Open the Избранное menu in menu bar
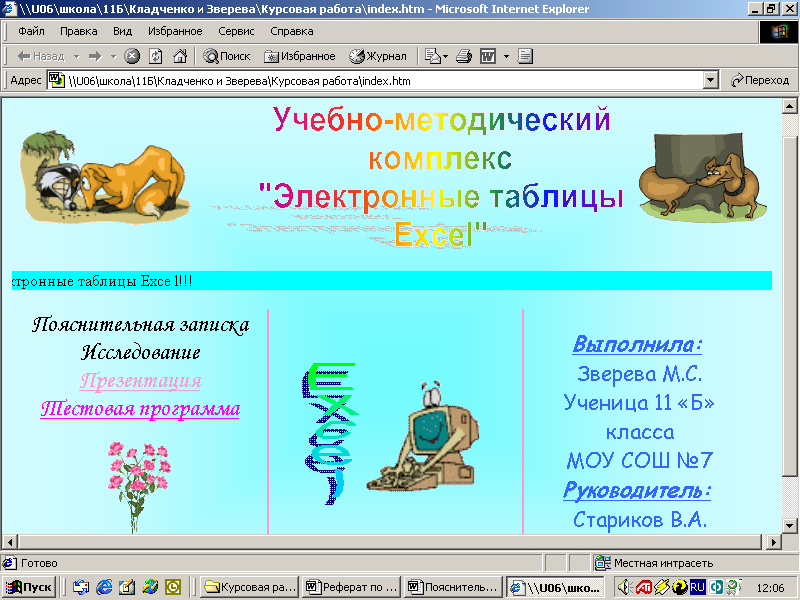 [x=175, y=31]
